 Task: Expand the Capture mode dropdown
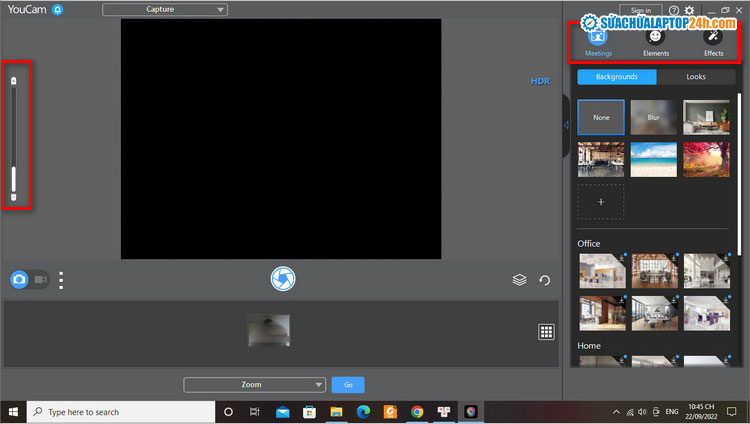(x=165, y=10)
